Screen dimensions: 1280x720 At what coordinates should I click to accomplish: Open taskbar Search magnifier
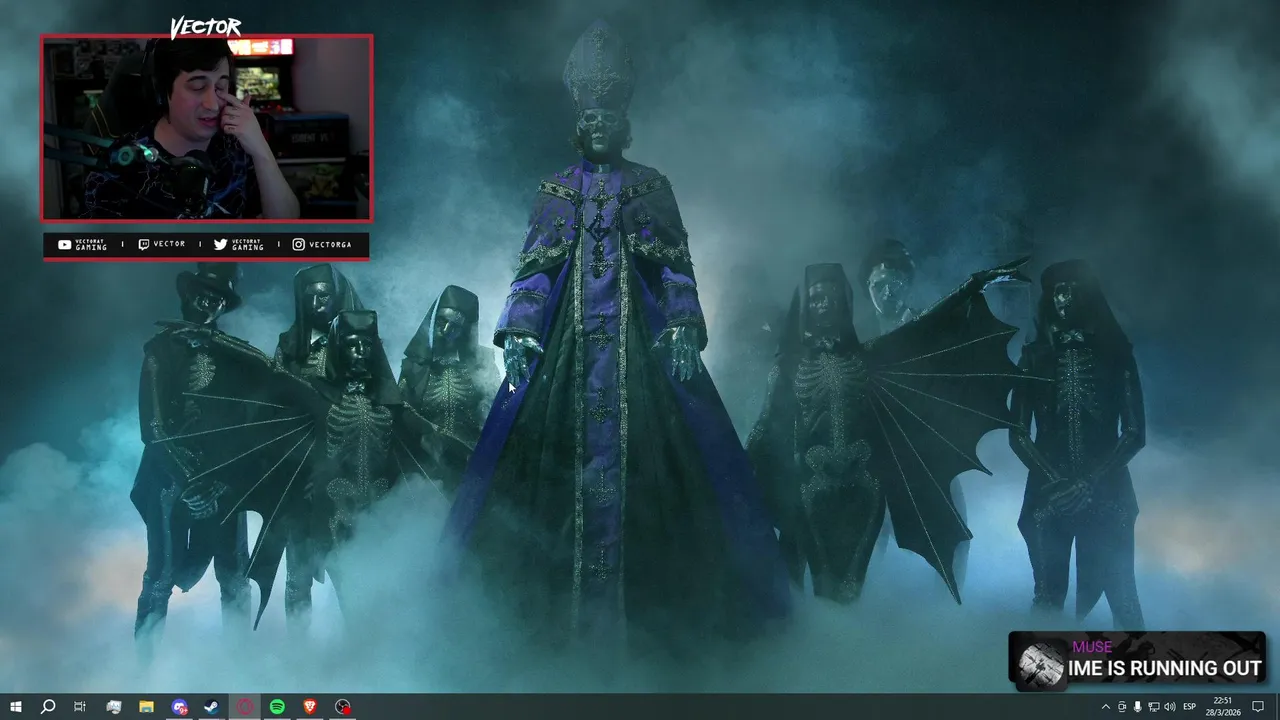tap(47, 707)
